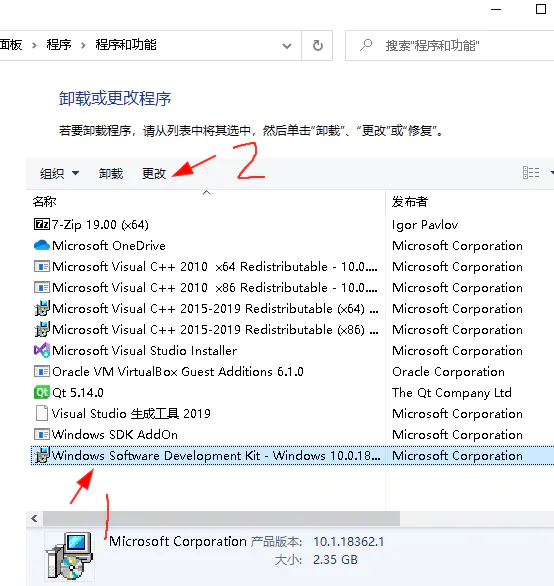Click the horizontal scrollbar left arrow
Screen dimensions: 554x586
(x=34, y=518)
